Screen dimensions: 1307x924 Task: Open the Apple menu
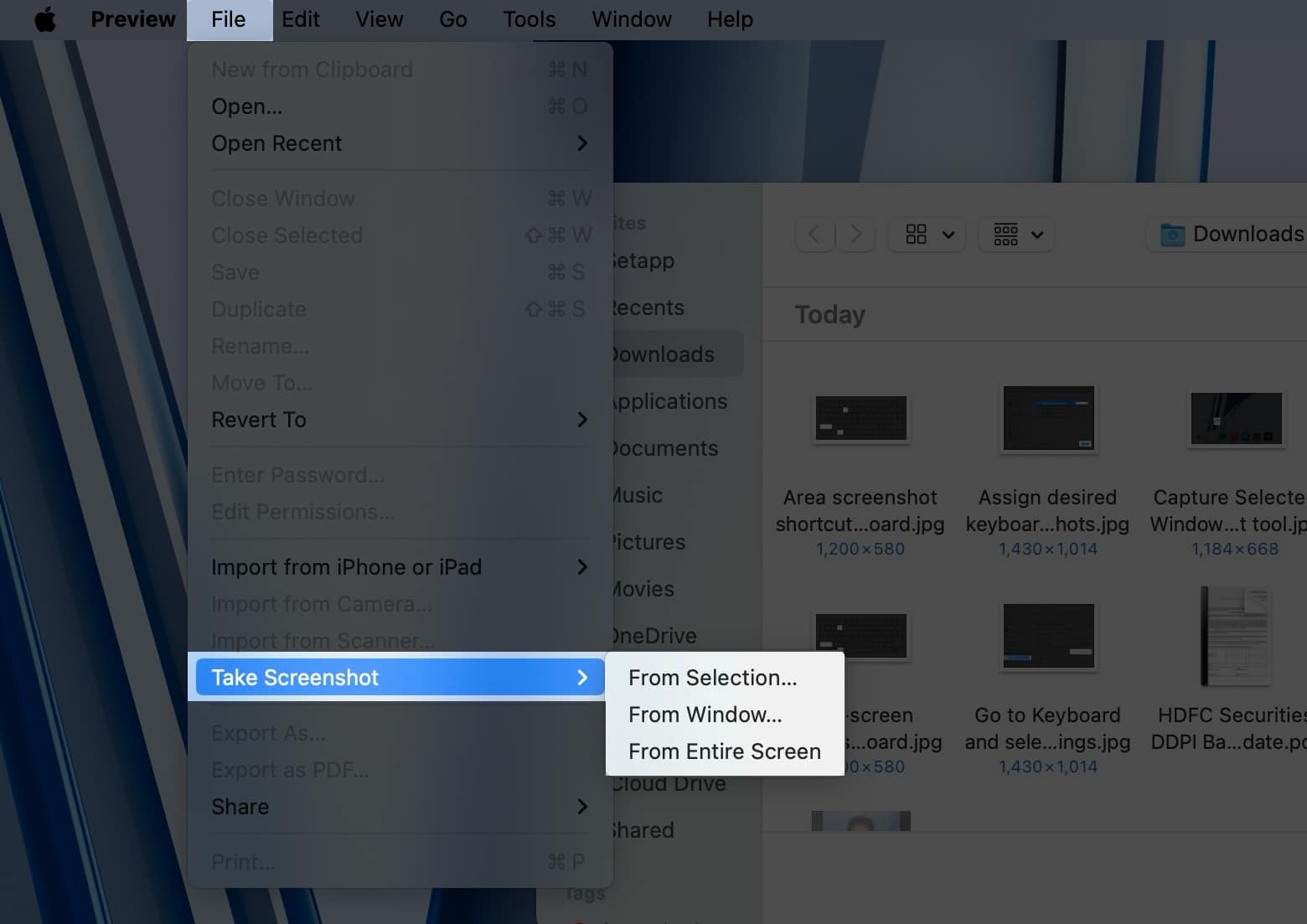click(x=45, y=19)
